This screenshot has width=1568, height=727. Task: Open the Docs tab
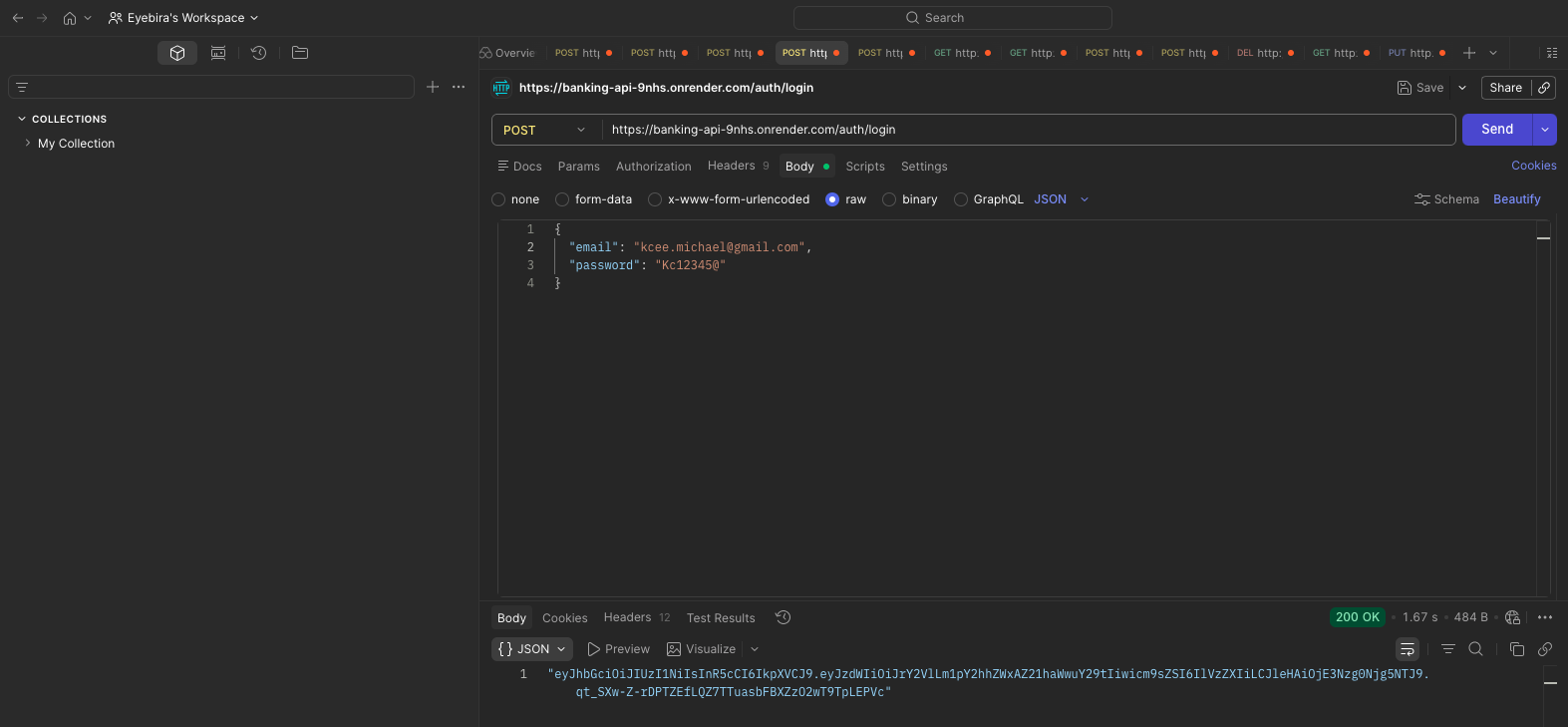point(519,167)
